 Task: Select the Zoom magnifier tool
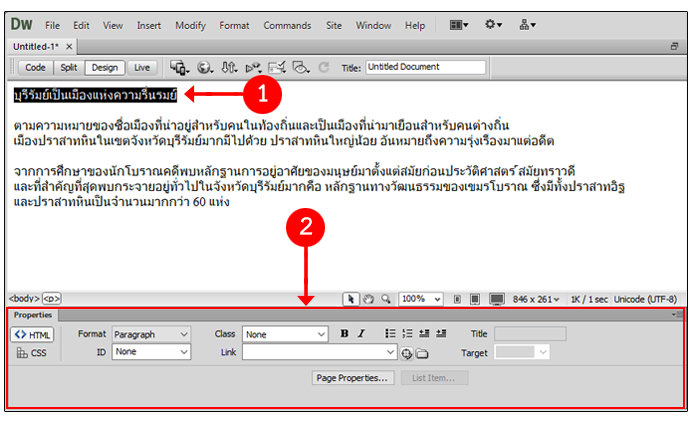click(x=385, y=298)
